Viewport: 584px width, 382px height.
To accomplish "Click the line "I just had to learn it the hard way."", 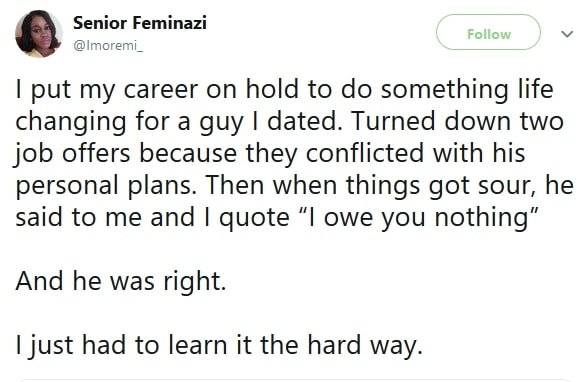I will 219,345.
